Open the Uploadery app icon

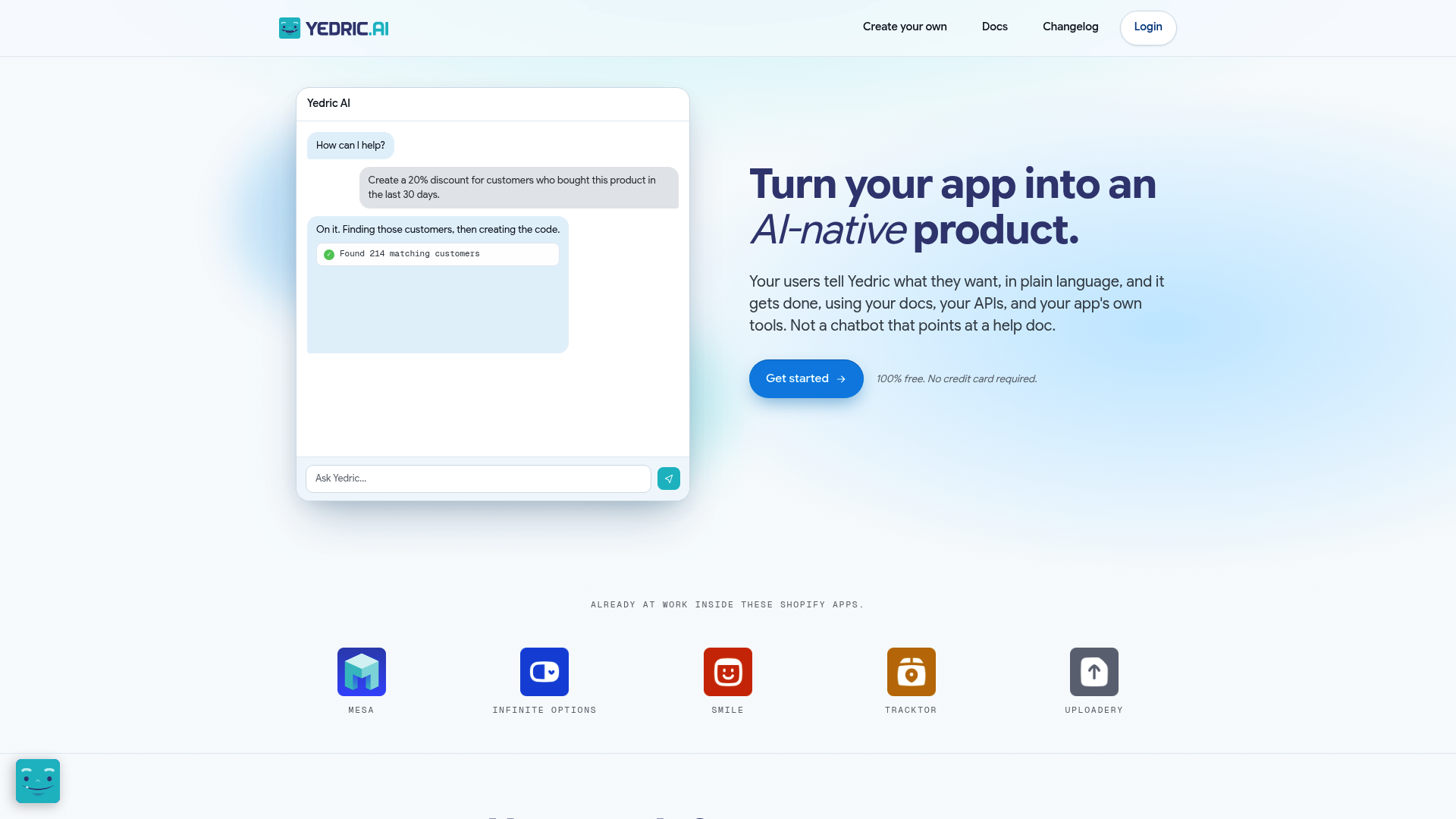(x=1094, y=672)
